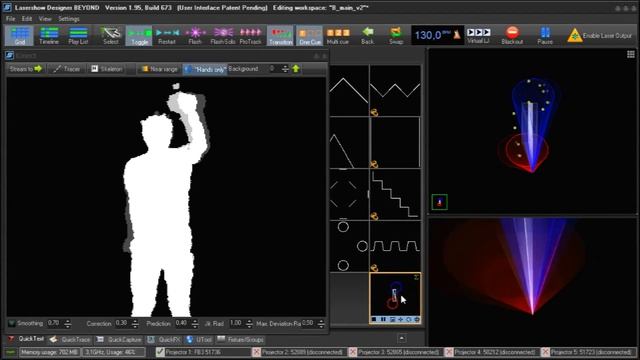Toggle the disconnected Projector 4 box

coord(449,352)
